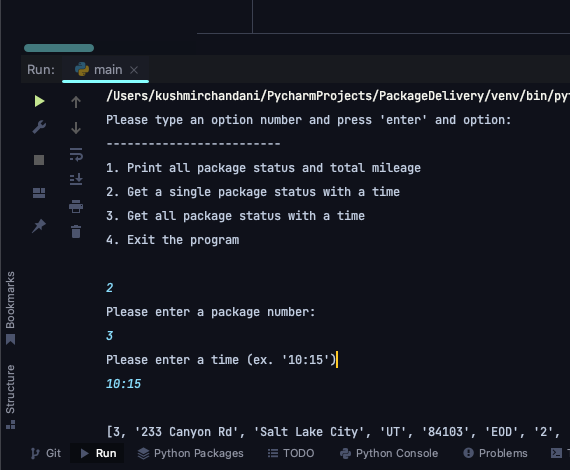Screen dimensions: 570x470
Task: Click the Down stack trace arrow
Action: (x=76, y=128)
